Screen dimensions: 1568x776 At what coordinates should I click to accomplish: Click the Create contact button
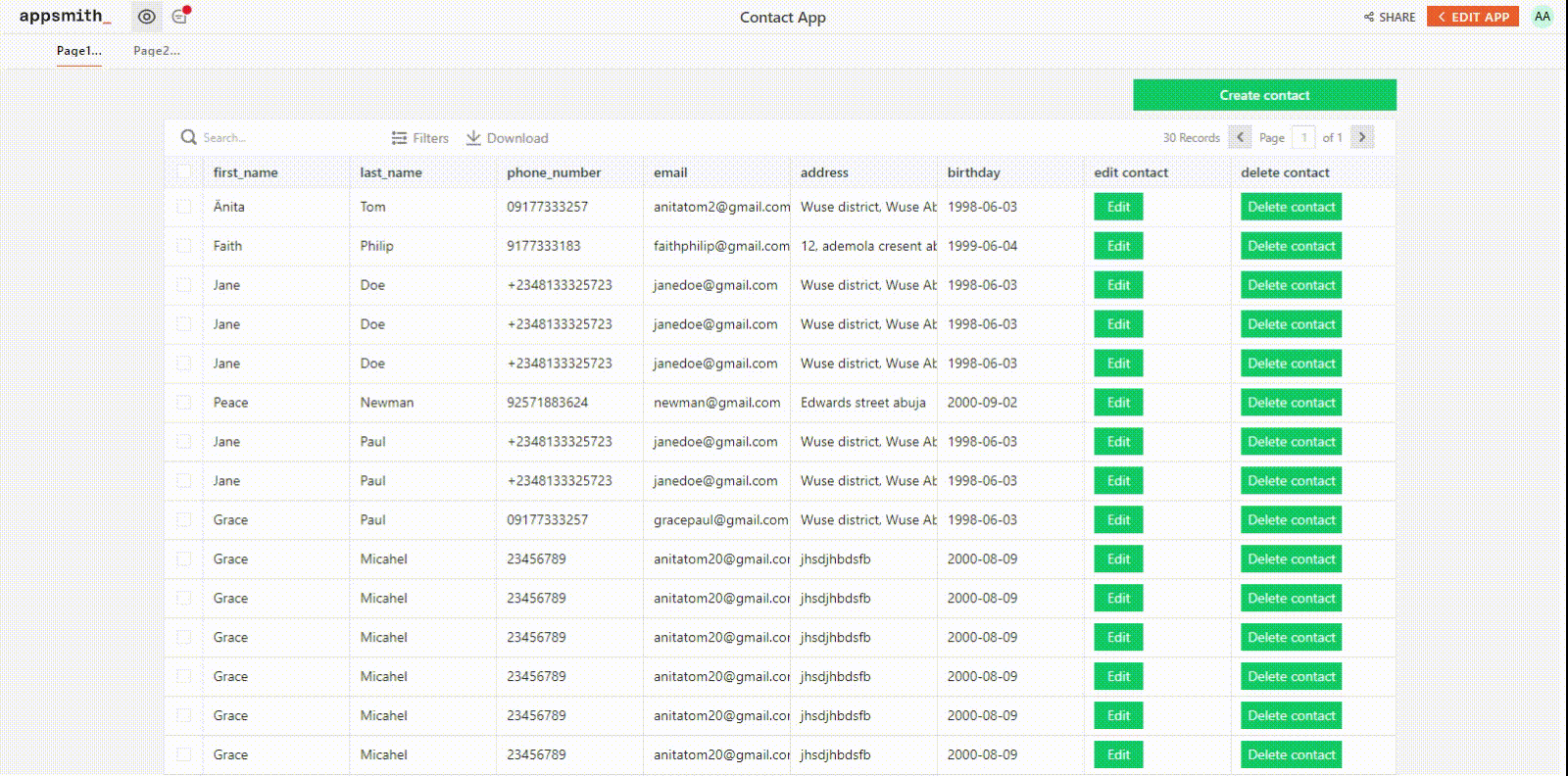tap(1264, 95)
